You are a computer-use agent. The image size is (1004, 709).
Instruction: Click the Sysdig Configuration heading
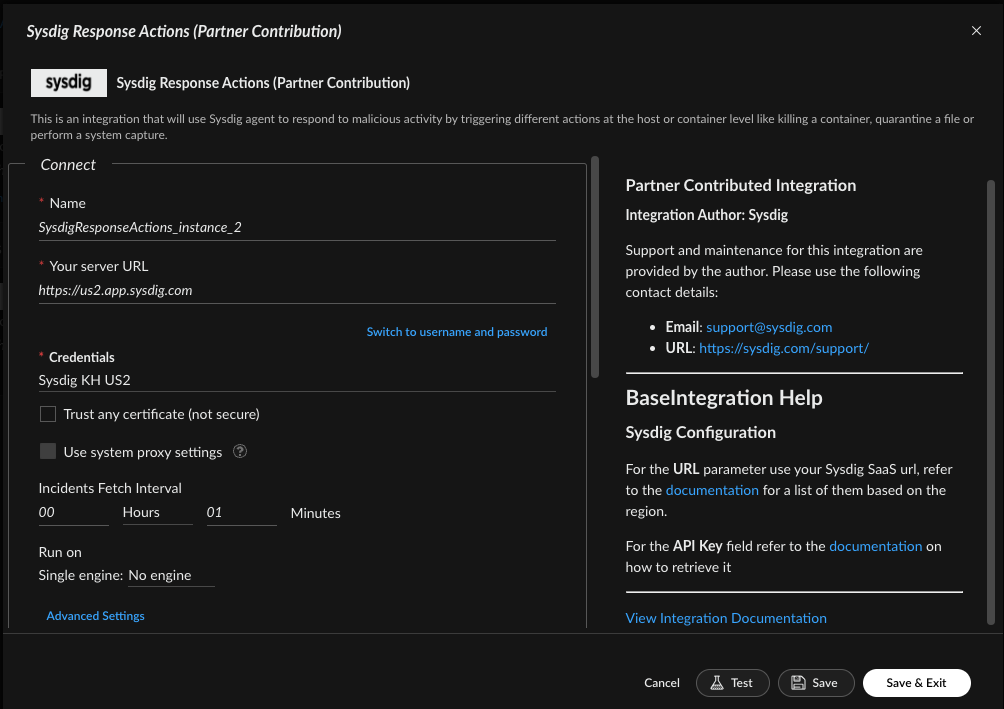700,432
